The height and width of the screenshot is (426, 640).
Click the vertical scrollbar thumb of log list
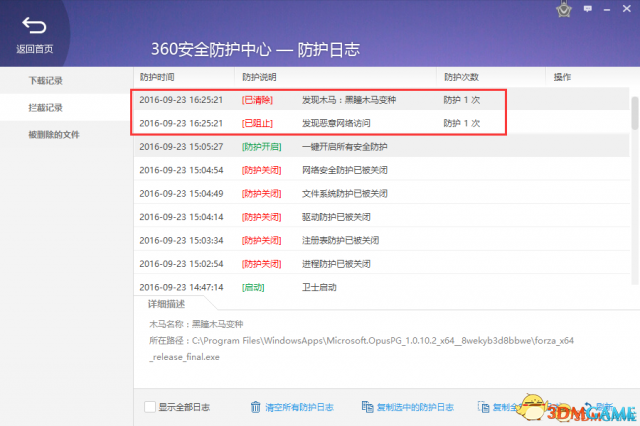coord(634,113)
